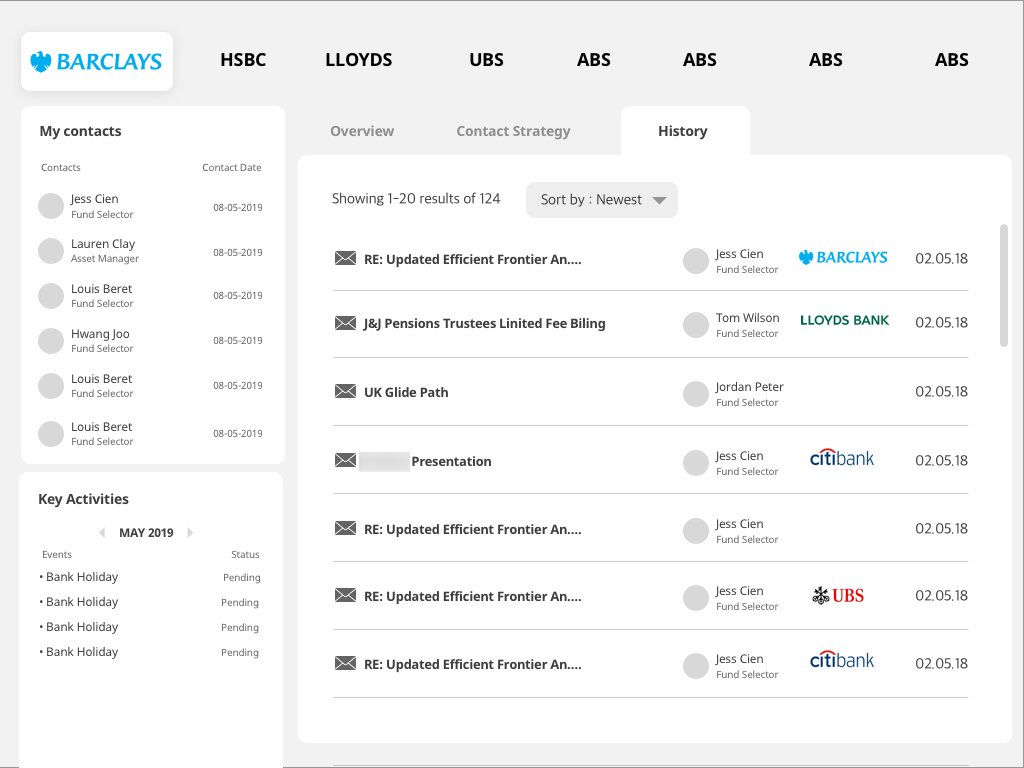Select the Barclays logo card at top
This screenshot has height=768, width=1024.
point(97,62)
